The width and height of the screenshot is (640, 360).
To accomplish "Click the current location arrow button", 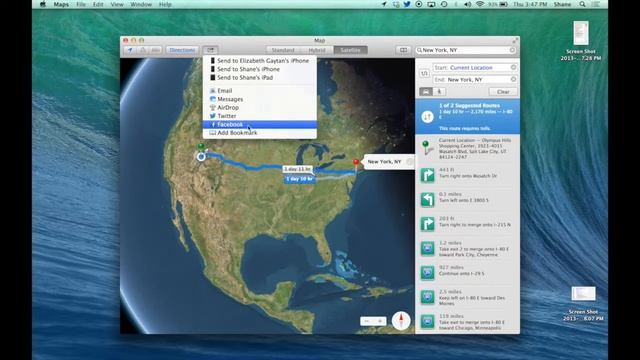I will coord(130,50).
